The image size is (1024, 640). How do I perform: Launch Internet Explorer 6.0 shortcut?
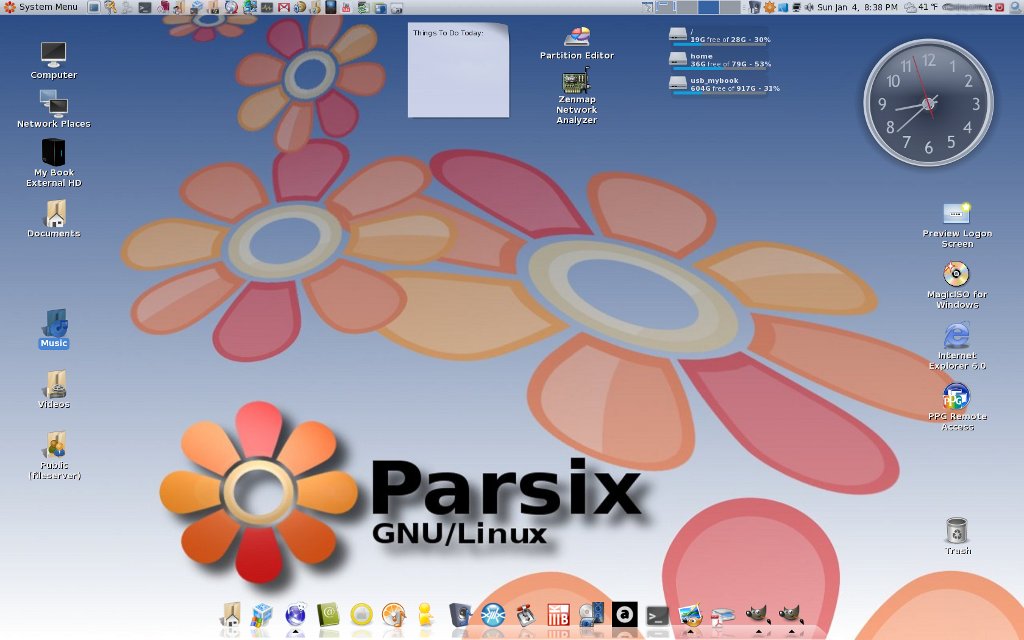pyautogui.click(x=957, y=346)
